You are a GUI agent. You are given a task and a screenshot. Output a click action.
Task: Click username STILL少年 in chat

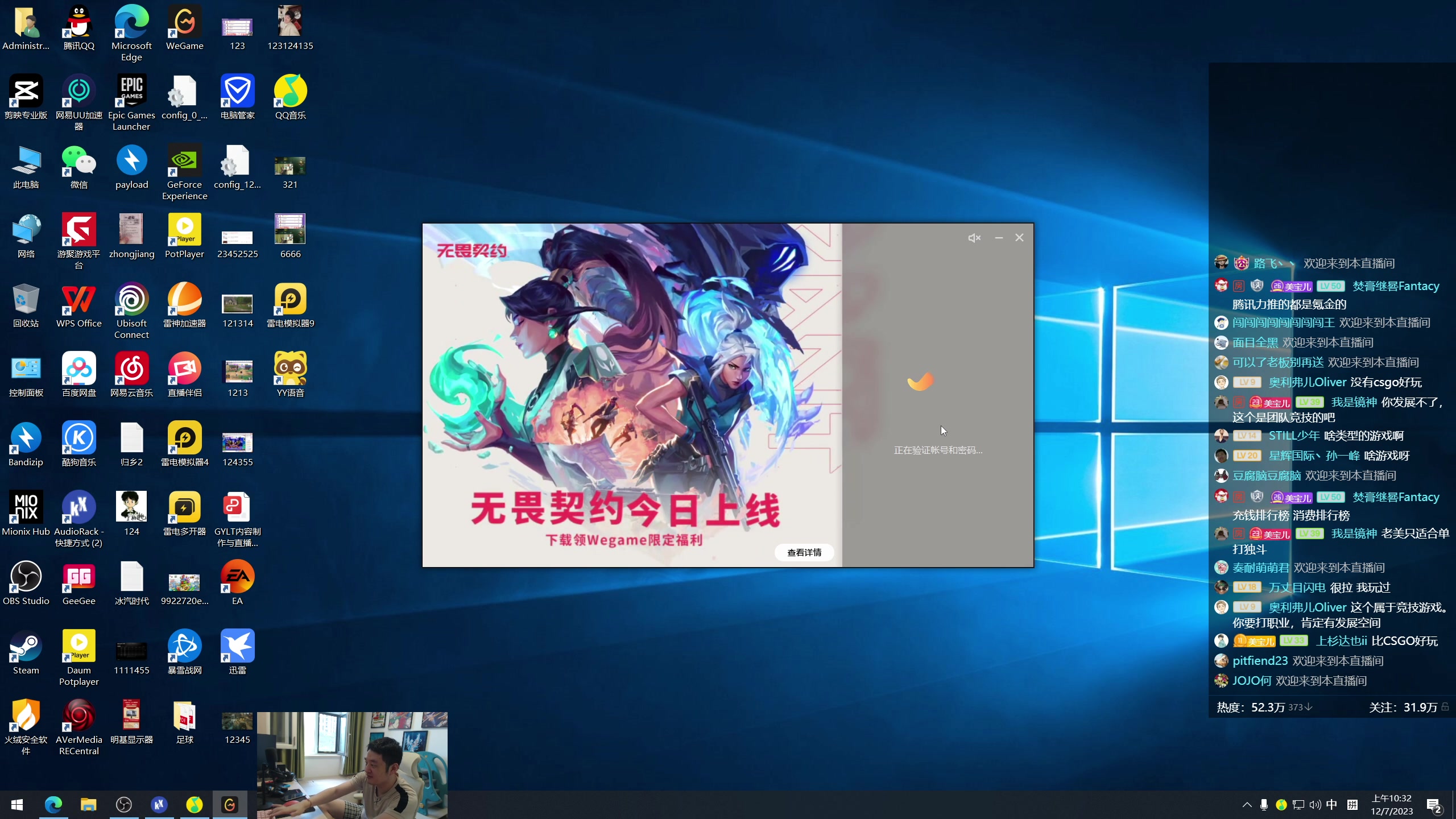(x=1294, y=436)
